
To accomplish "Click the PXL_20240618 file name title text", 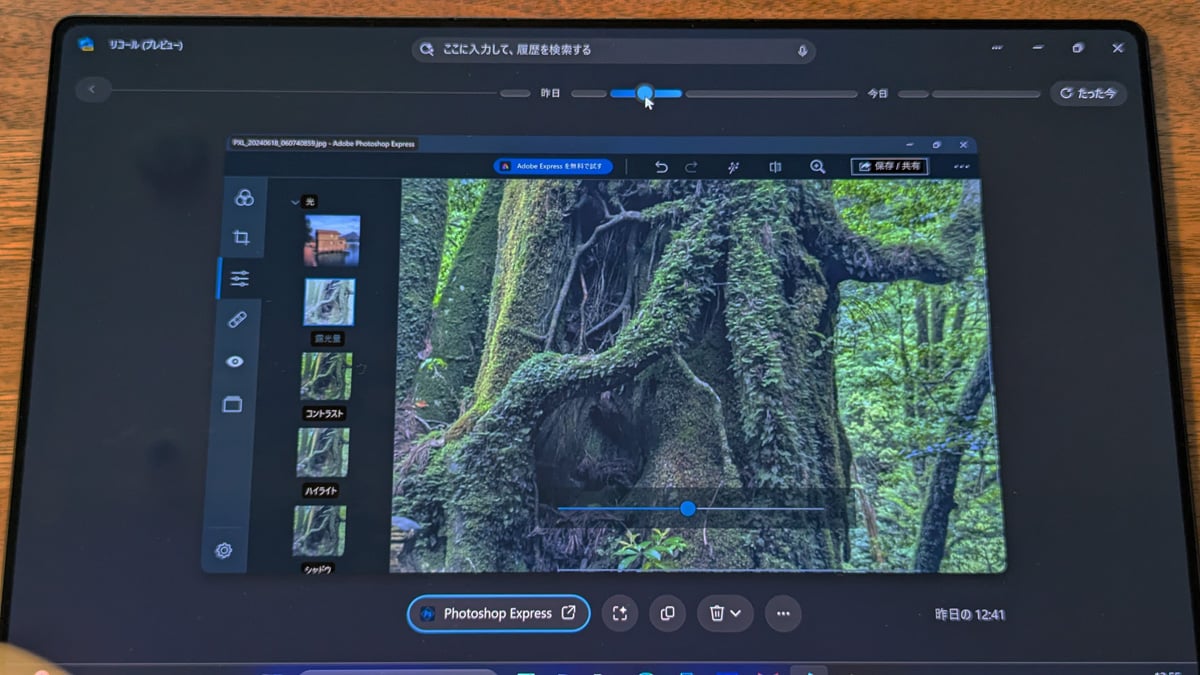I will pos(324,144).
